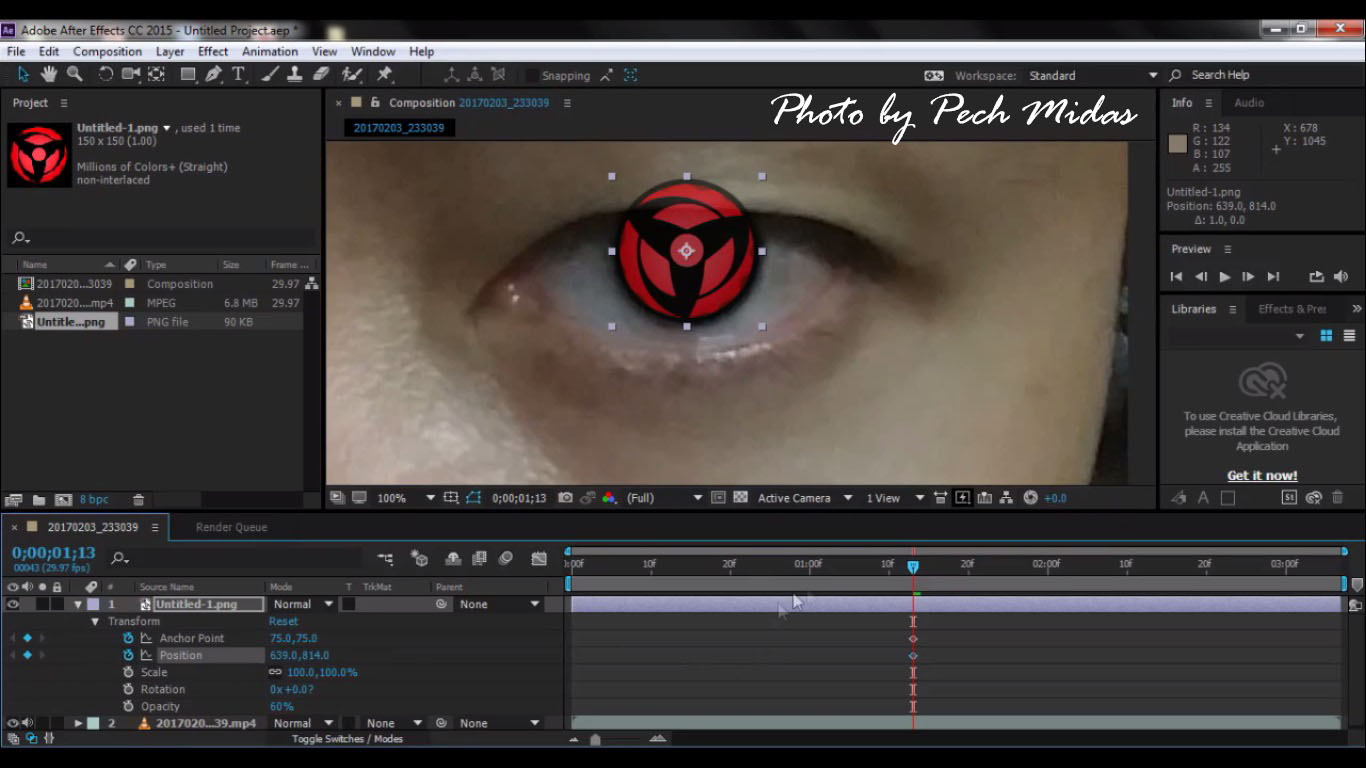Hide the Untitled-1.png layer with eye toggle

pos(13,604)
